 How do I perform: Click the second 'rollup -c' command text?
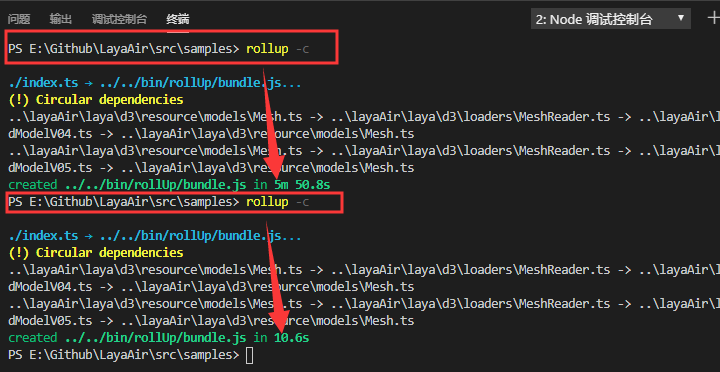(277, 202)
